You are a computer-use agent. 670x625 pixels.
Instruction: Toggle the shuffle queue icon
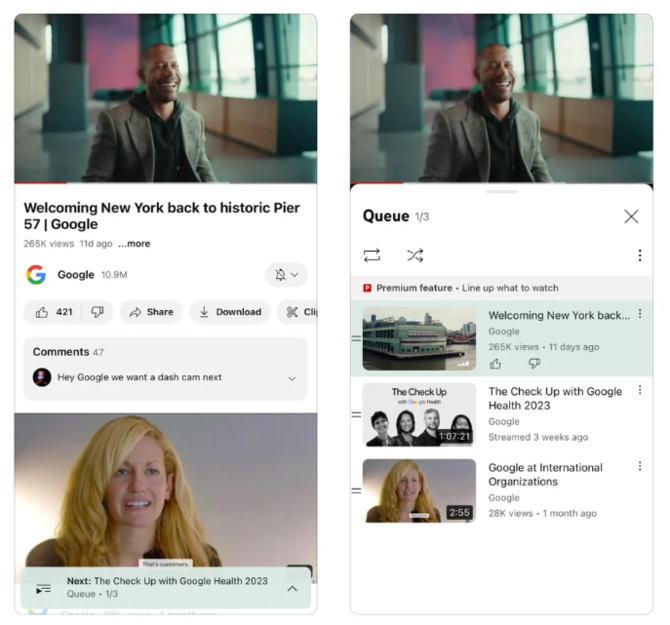click(415, 255)
